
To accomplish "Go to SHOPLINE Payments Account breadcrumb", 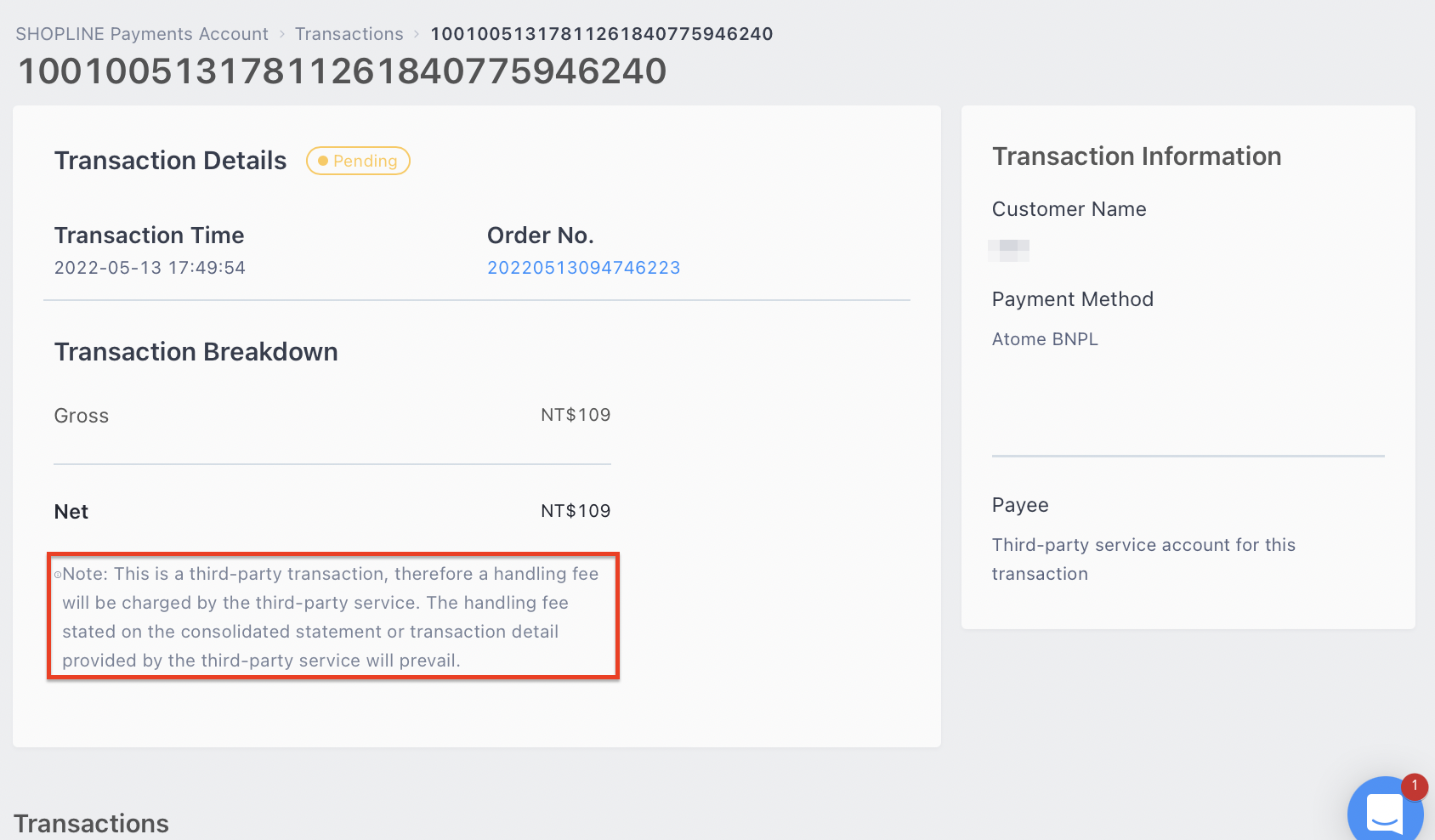I will 142,34.
